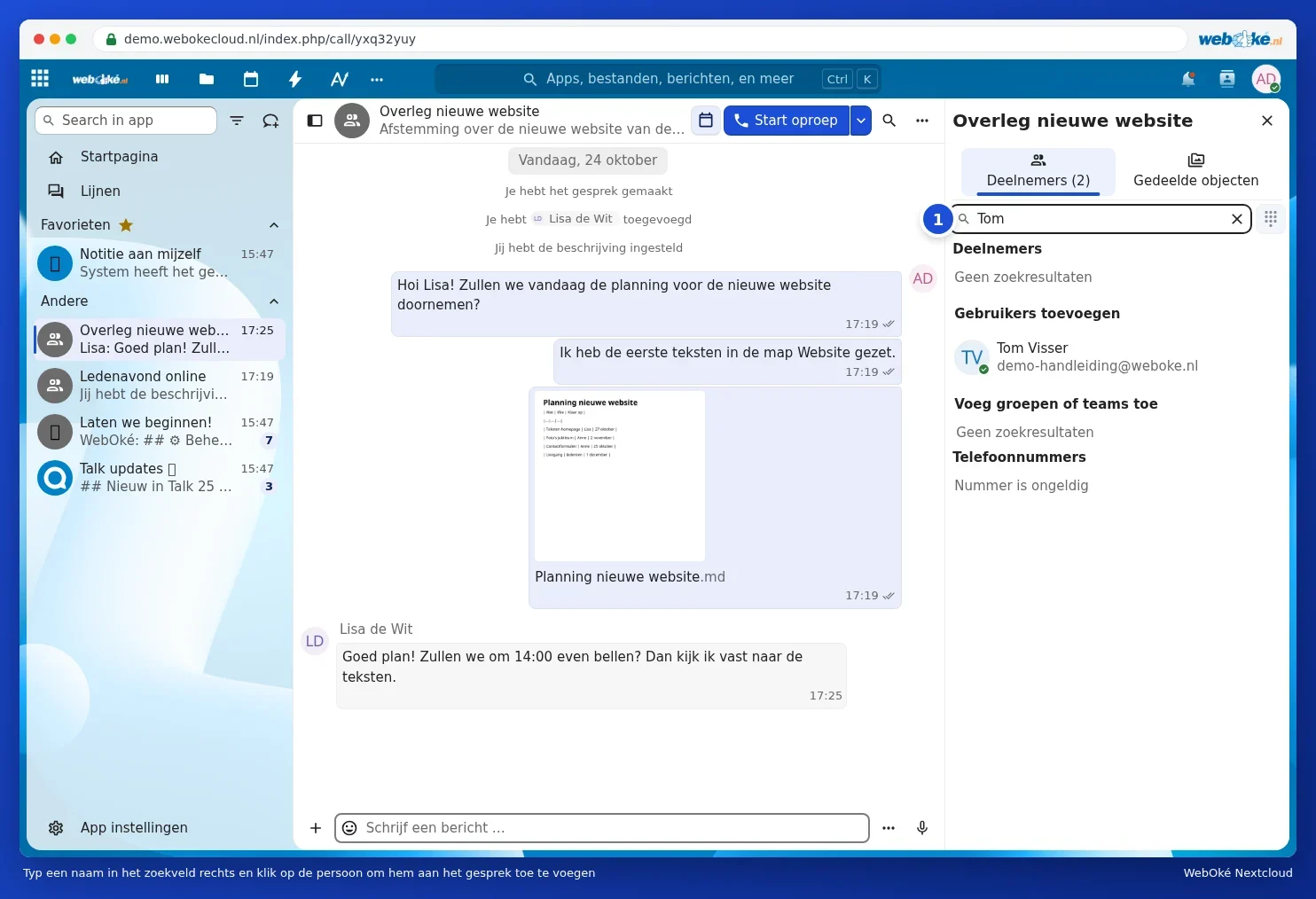Open Lijnen in sidebar
This screenshot has height=899, width=1316.
click(x=160, y=192)
